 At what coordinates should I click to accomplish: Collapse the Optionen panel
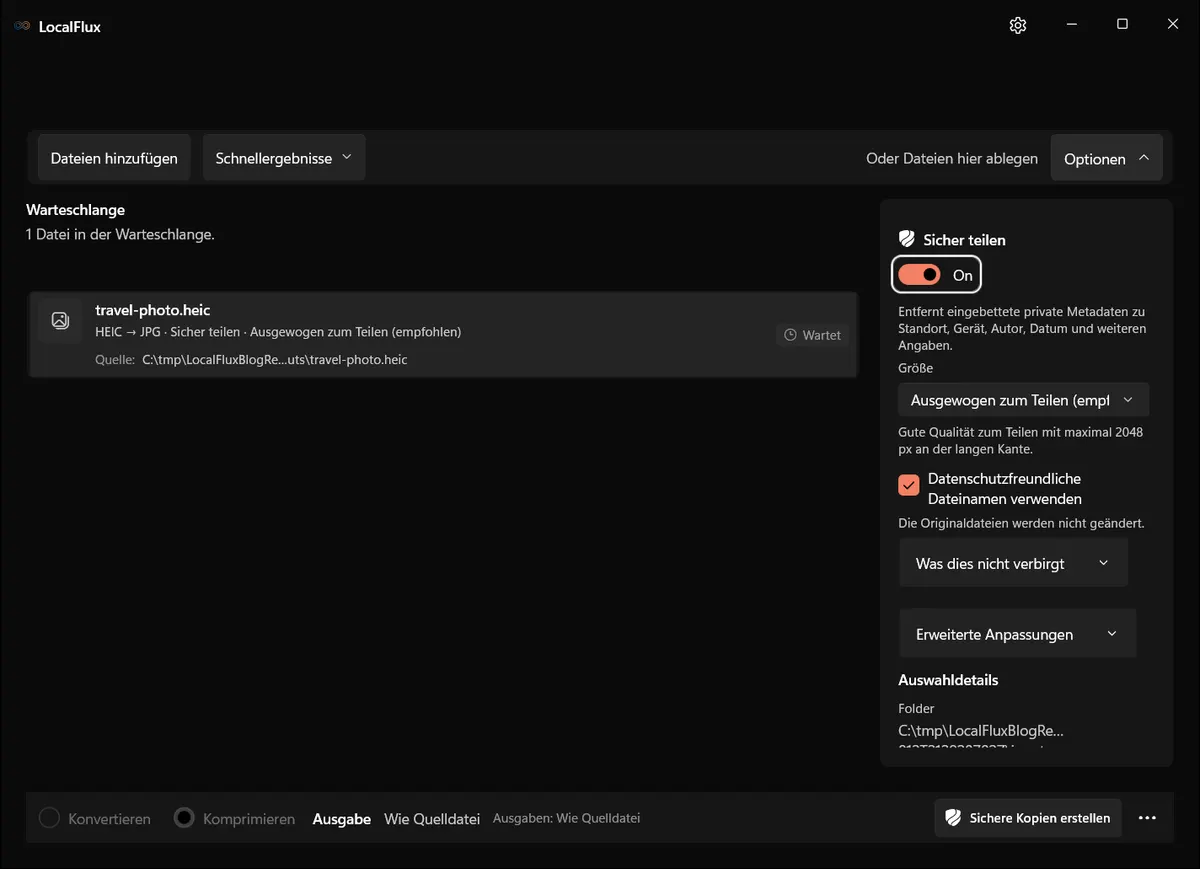click(1106, 158)
